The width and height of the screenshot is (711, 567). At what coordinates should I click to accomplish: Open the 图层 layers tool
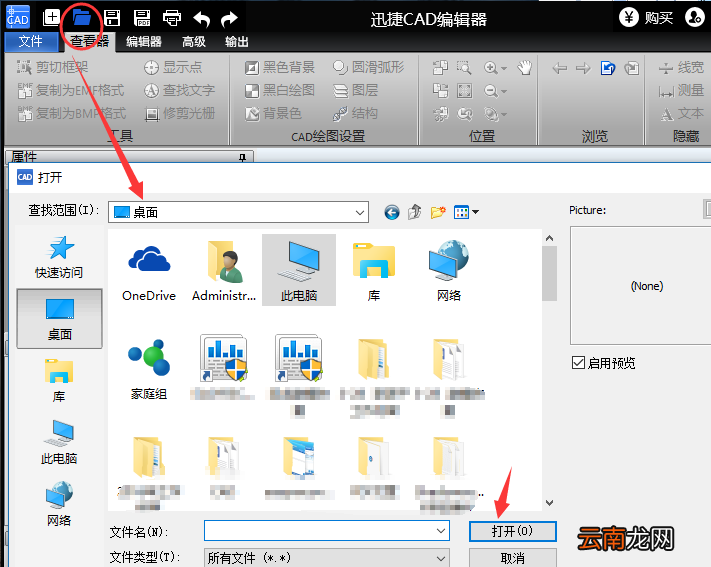pos(355,90)
